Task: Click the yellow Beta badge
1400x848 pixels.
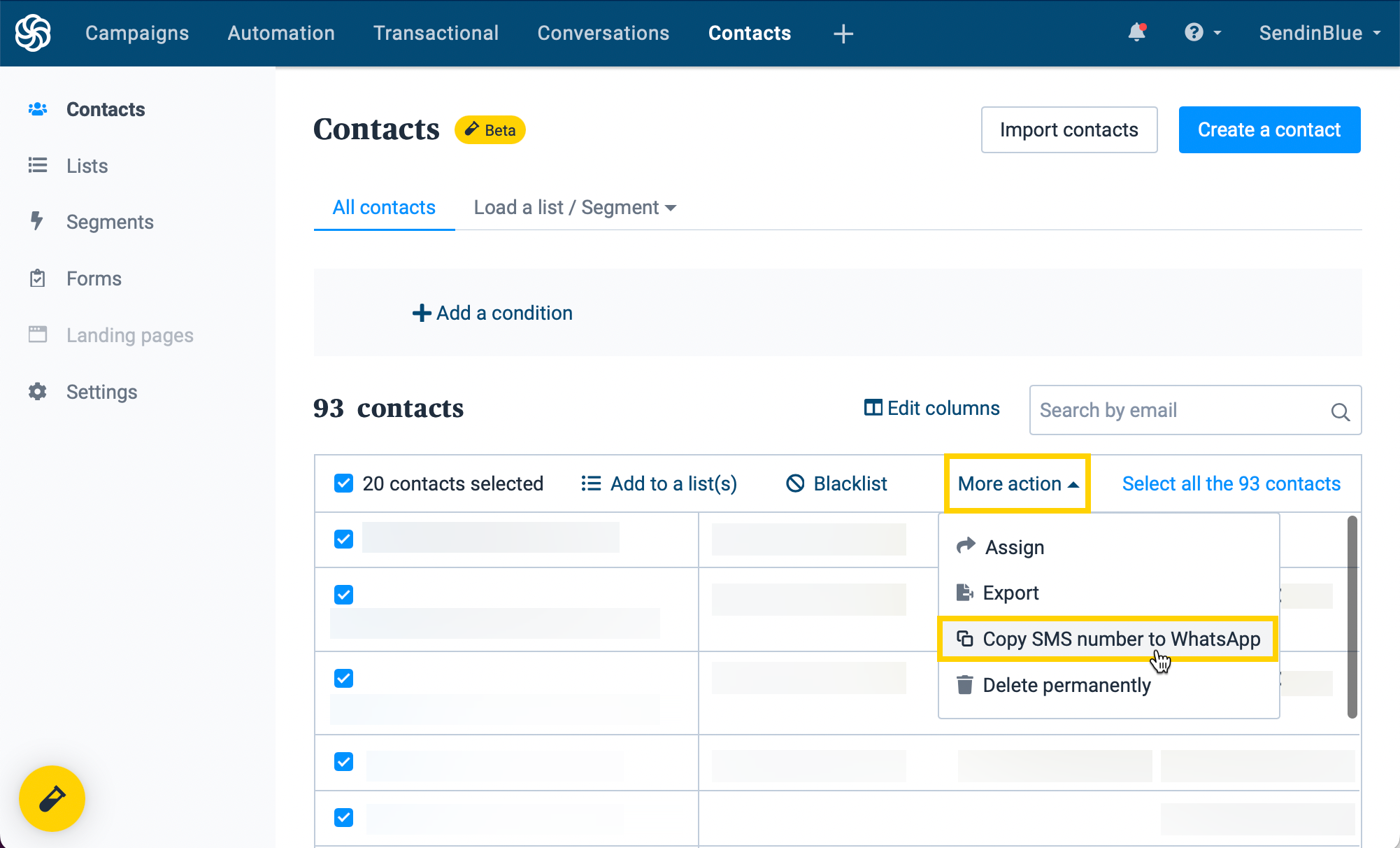Action: point(490,129)
